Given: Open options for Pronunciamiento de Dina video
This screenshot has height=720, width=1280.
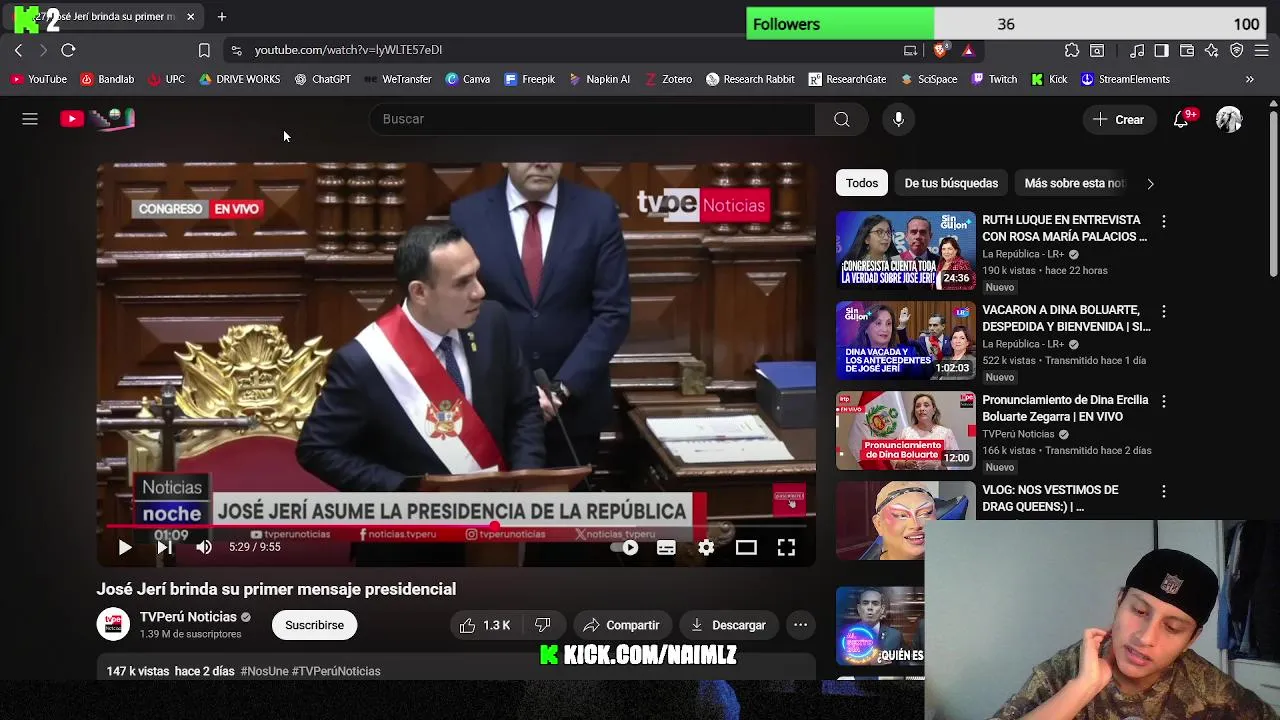Looking at the screenshot, I should 1163,401.
